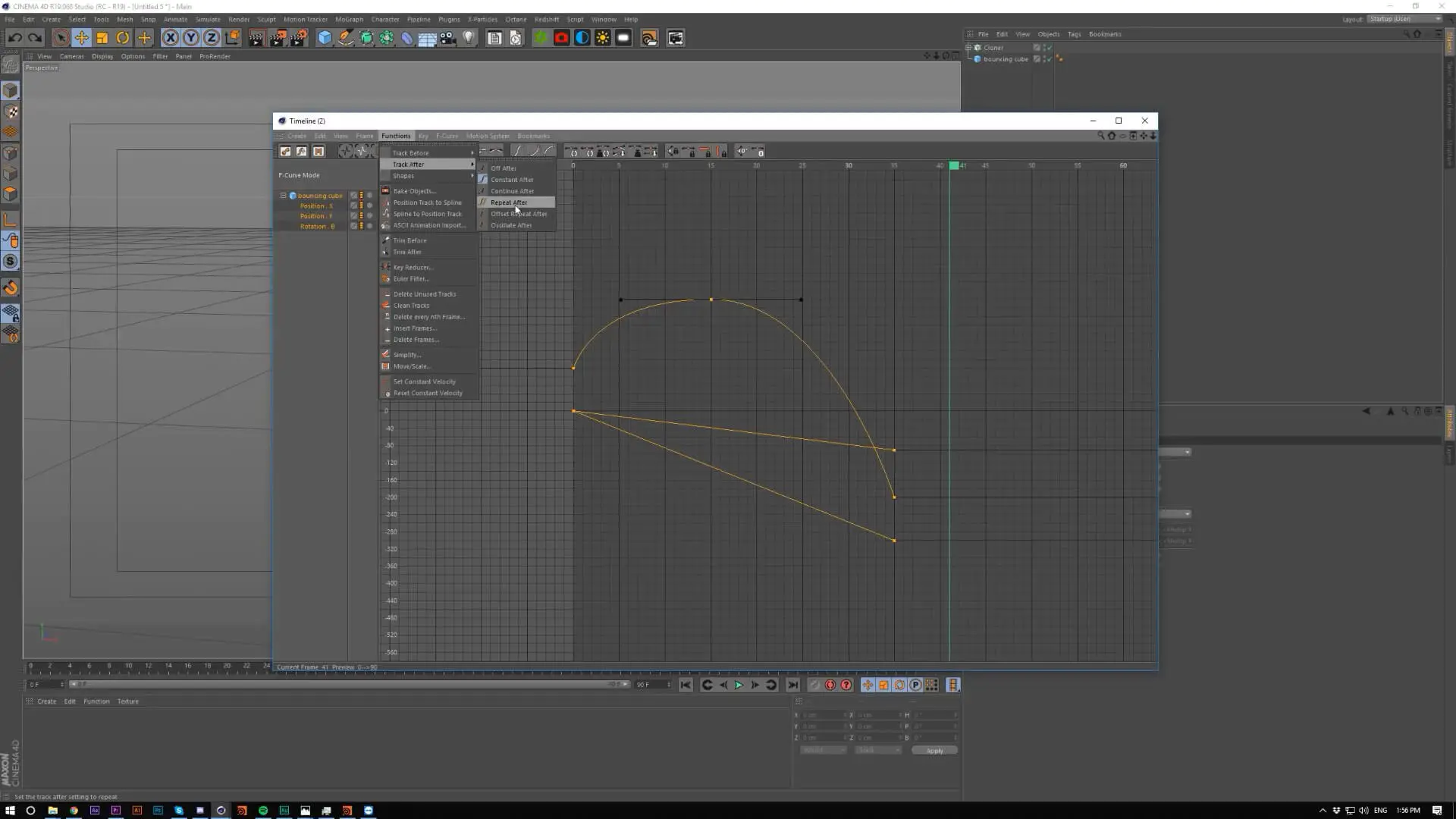
Task: Choose Oscillate After option
Action: click(x=516, y=225)
